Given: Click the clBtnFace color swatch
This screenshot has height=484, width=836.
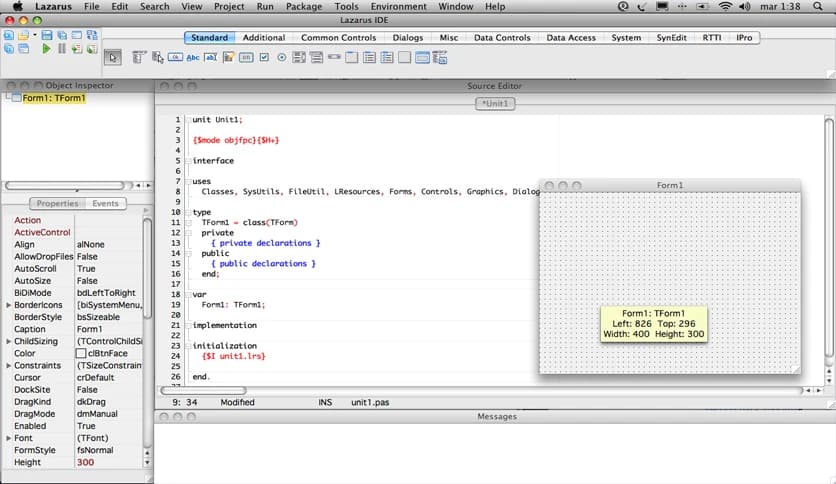Looking at the screenshot, I should coord(82,353).
